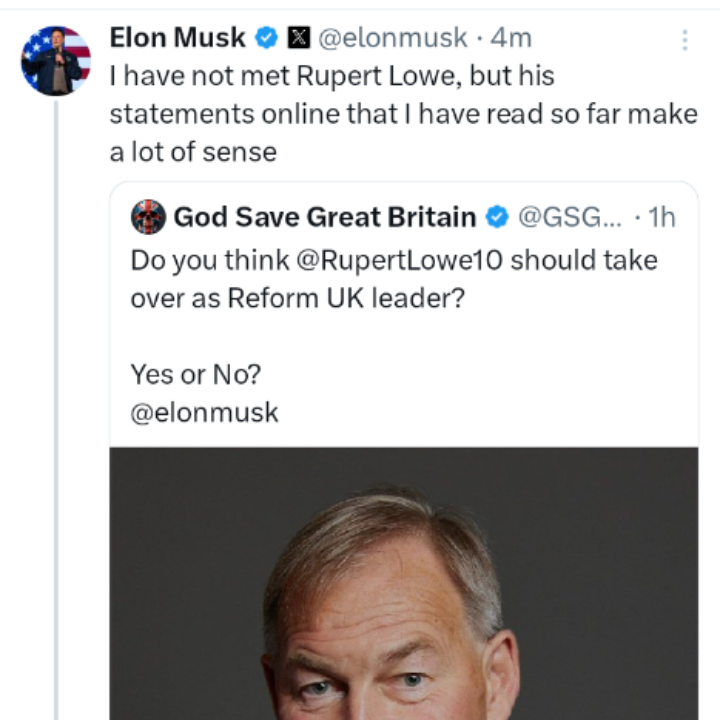Click the @elonmusk mention under Yes or No
The height and width of the screenshot is (720, 720).
(205, 412)
